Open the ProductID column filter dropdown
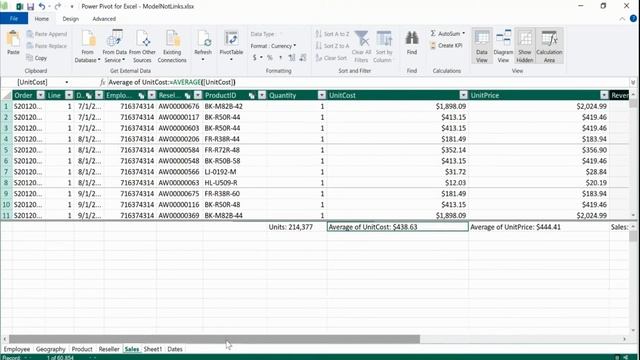640x360 pixels. [262, 95]
